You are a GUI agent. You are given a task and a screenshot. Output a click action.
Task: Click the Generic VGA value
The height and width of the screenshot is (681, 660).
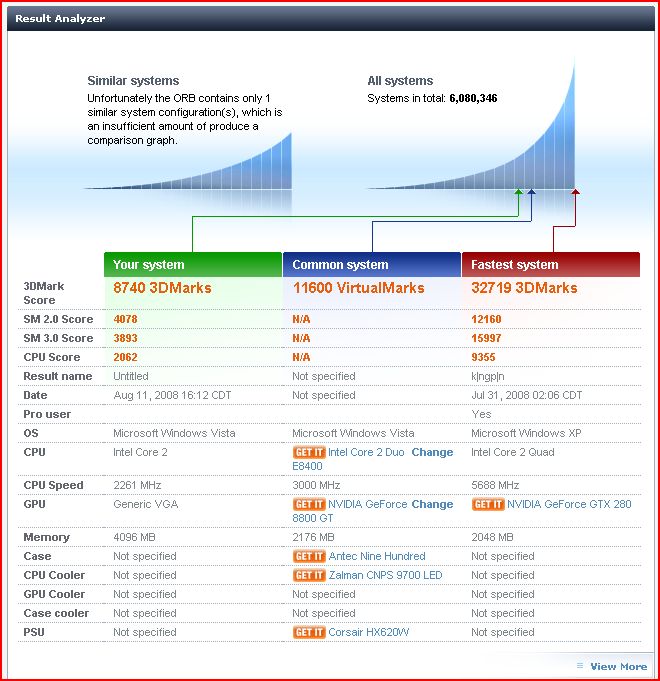click(x=145, y=504)
